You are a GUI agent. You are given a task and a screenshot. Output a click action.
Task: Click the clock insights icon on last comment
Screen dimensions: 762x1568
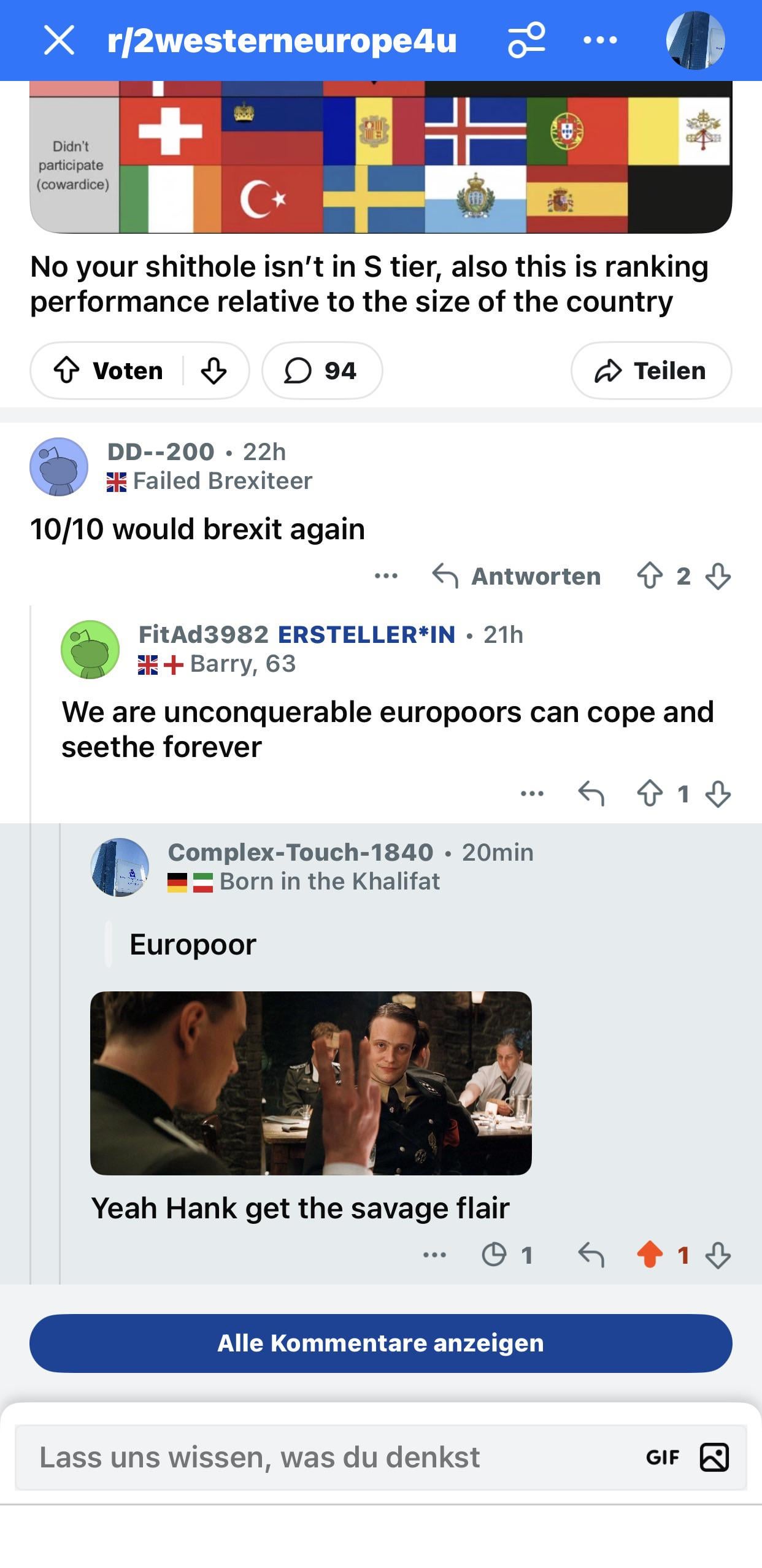click(494, 1255)
